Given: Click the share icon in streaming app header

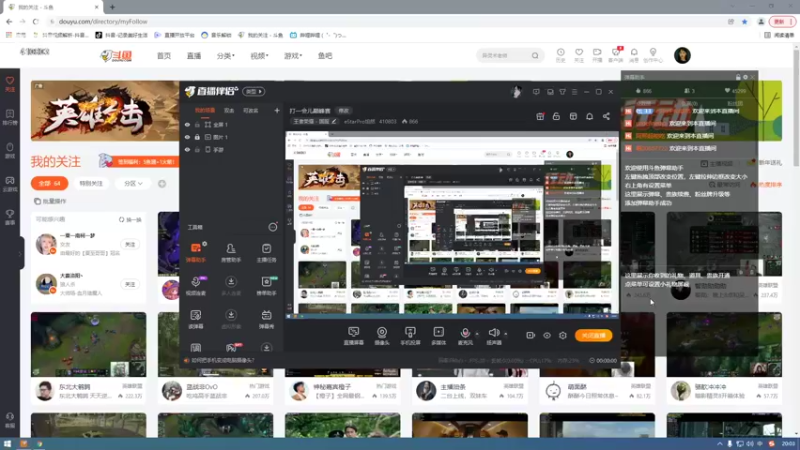Looking at the screenshot, I should point(606,116).
